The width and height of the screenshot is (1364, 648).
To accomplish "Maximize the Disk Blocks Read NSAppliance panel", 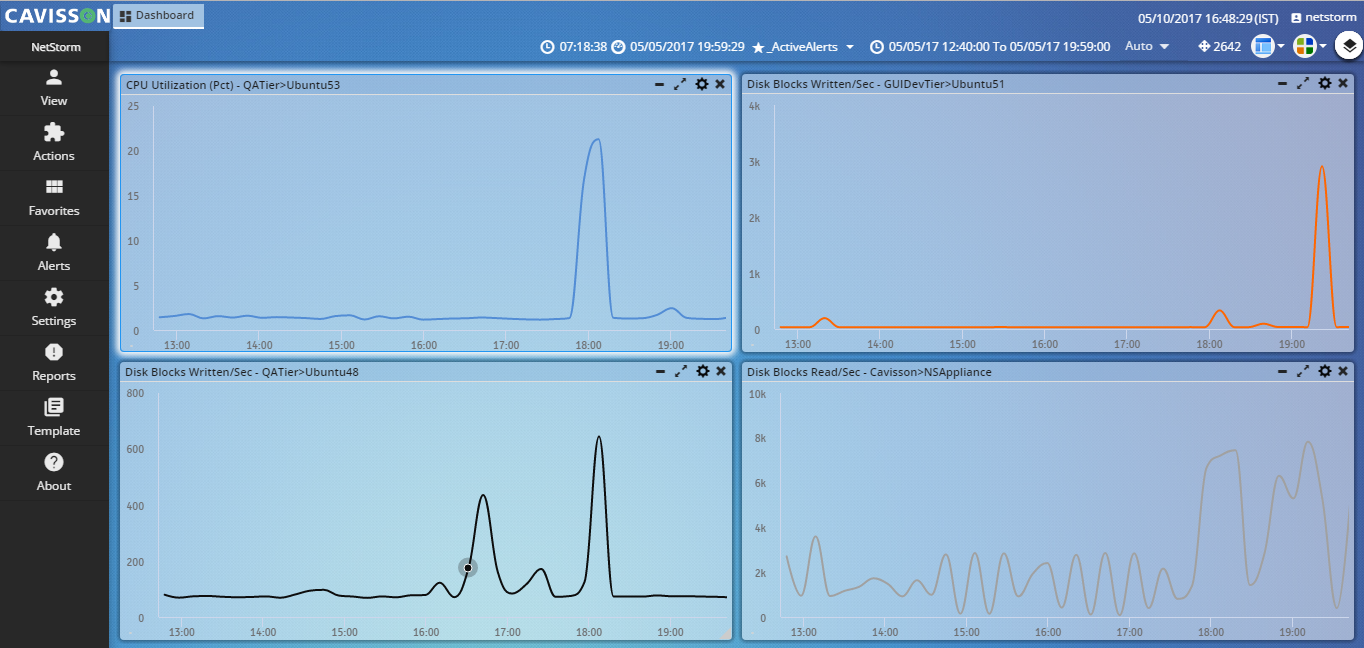I will coord(1303,371).
